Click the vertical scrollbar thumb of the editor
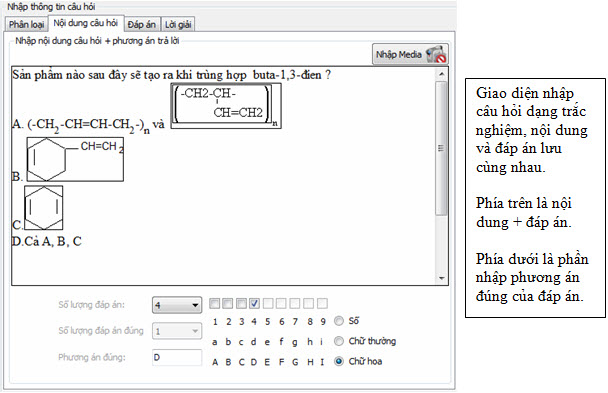Screen dimensions: 608x393 (x=441, y=148)
